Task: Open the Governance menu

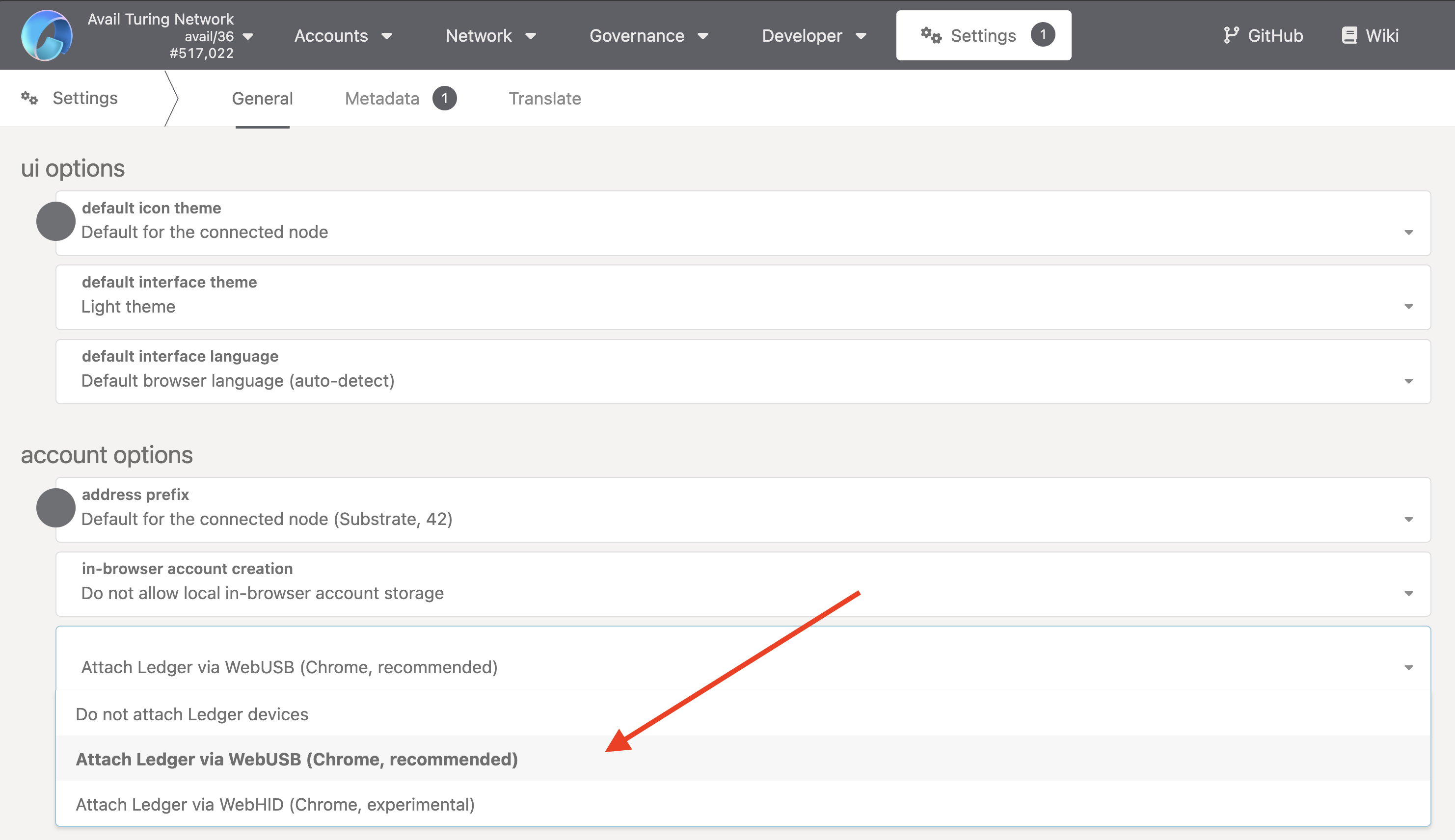Action: click(x=648, y=36)
